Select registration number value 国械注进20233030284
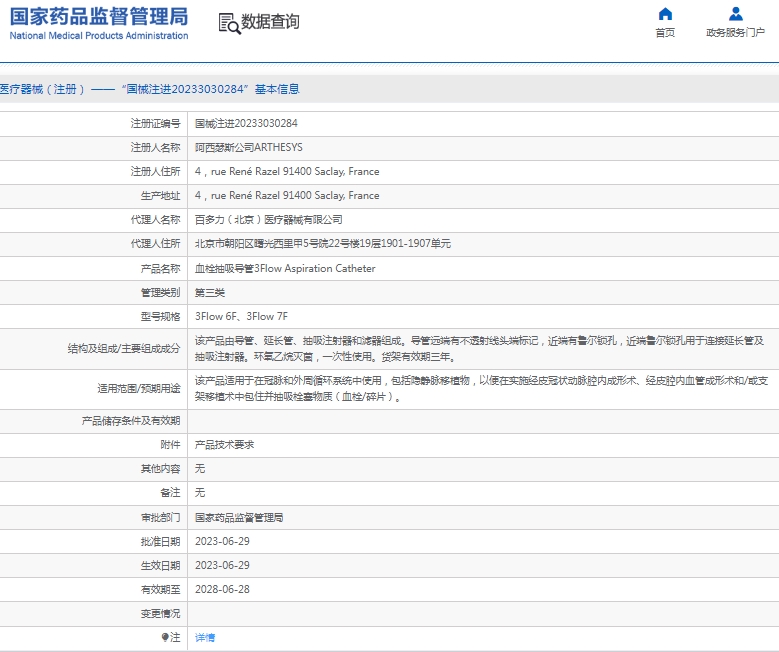Viewport: 779px width, 652px height. tap(246, 123)
